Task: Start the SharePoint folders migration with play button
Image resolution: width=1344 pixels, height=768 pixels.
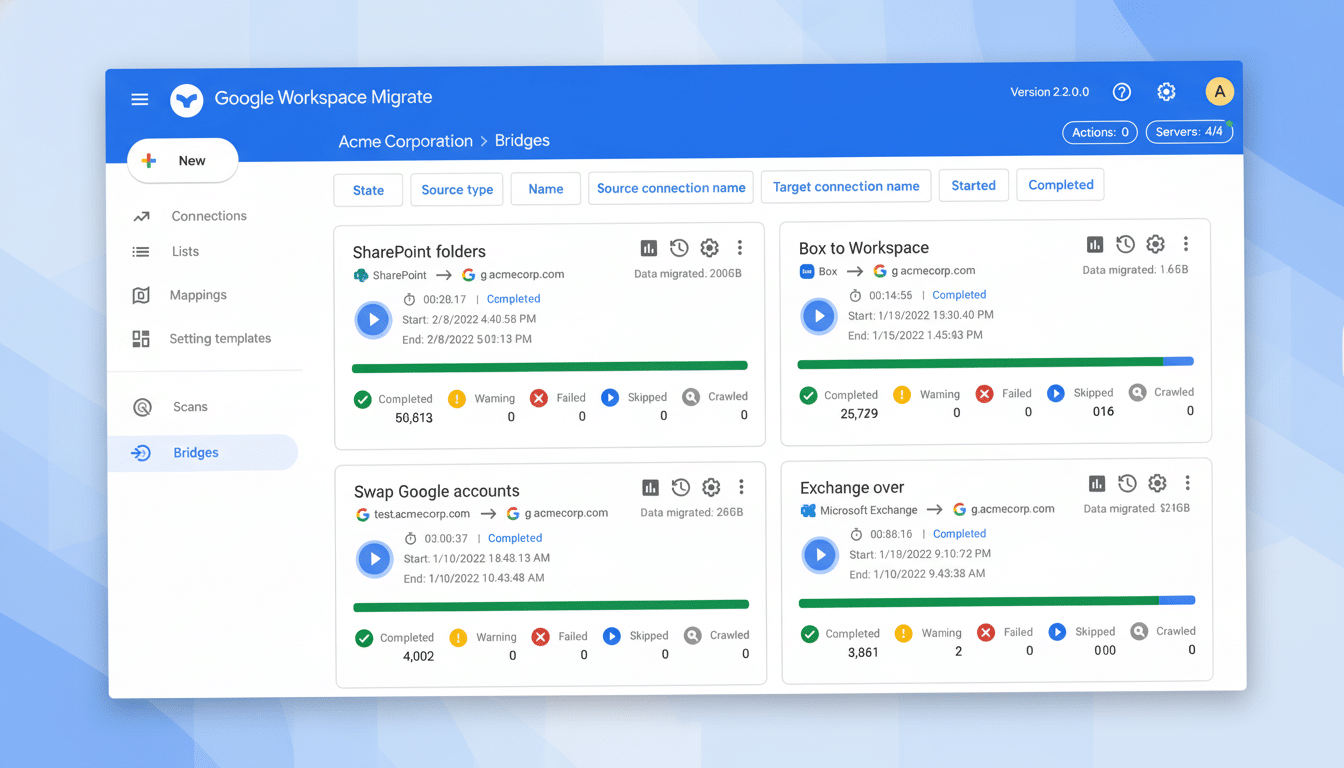Action: (x=373, y=319)
